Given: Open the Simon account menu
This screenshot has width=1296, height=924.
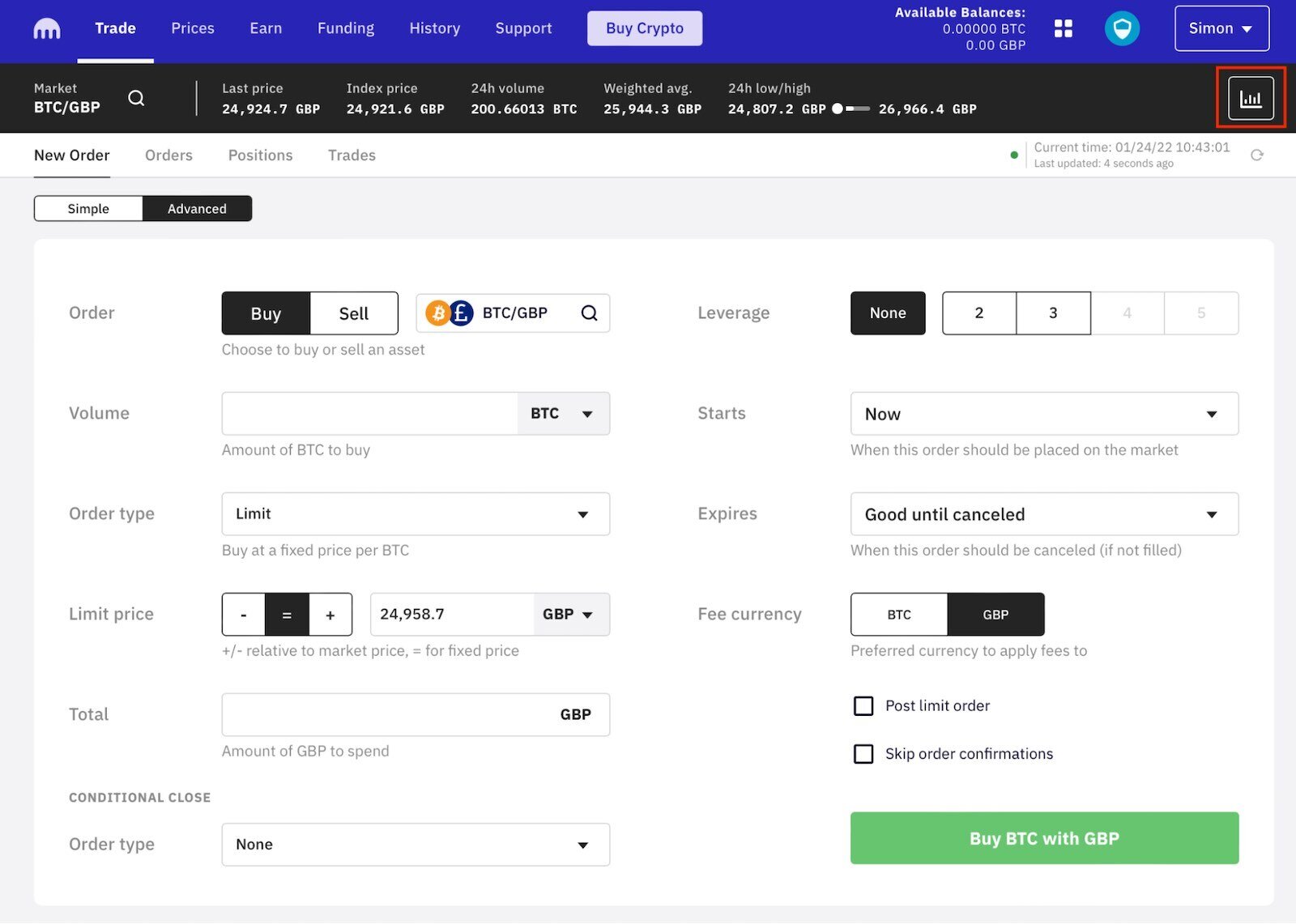Looking at the screenshot, I should click(x=1221, y=28).
